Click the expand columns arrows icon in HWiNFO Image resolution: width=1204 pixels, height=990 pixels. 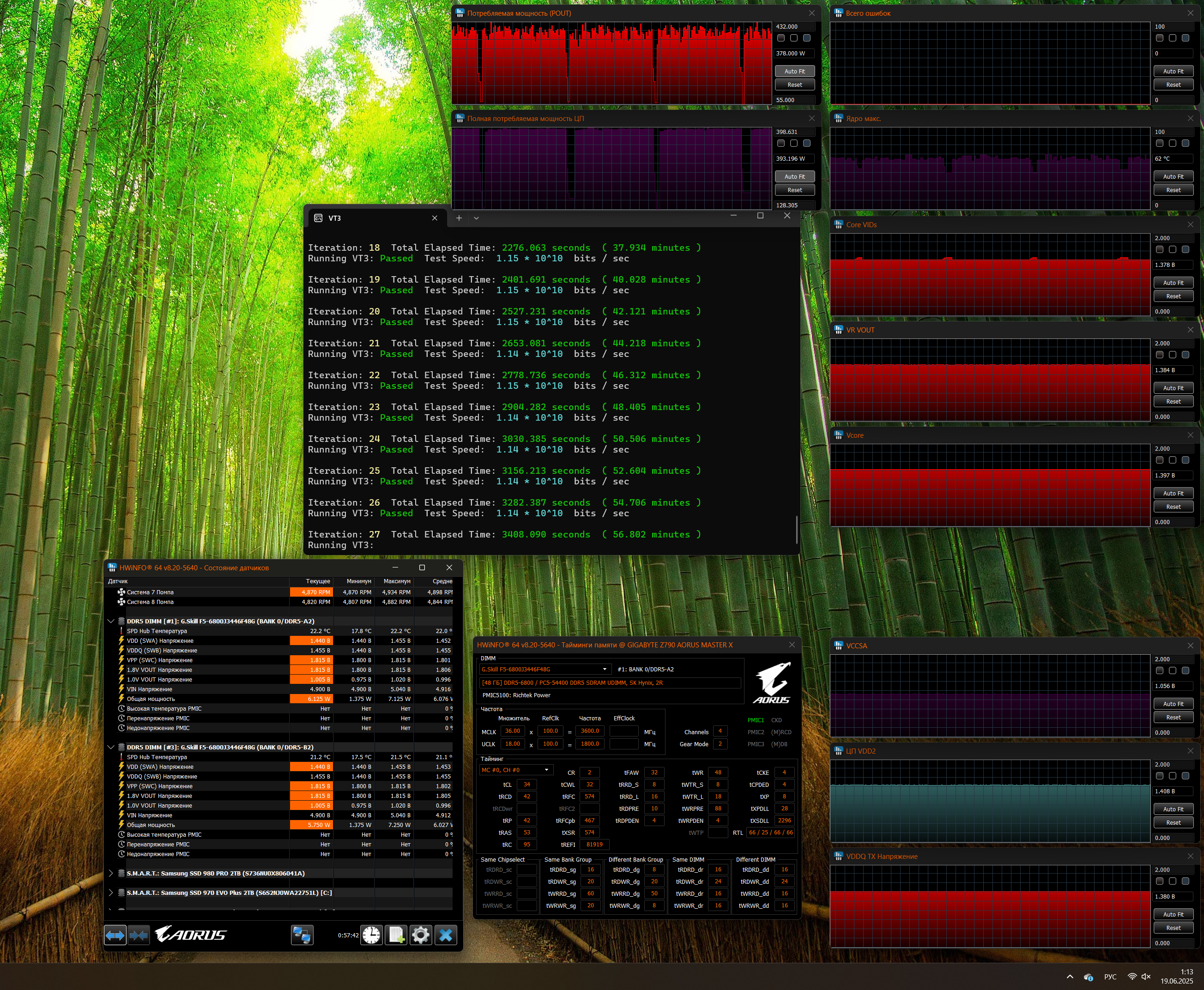pyautogui.click(x=115, y=935)
